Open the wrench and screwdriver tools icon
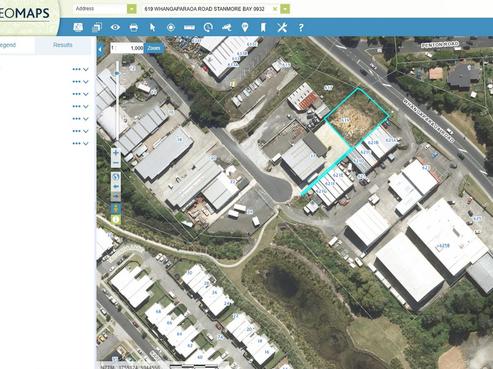Image resolution: width=493 pixels, height=369 pixels. pyautogui.click(x=282, y=27)
